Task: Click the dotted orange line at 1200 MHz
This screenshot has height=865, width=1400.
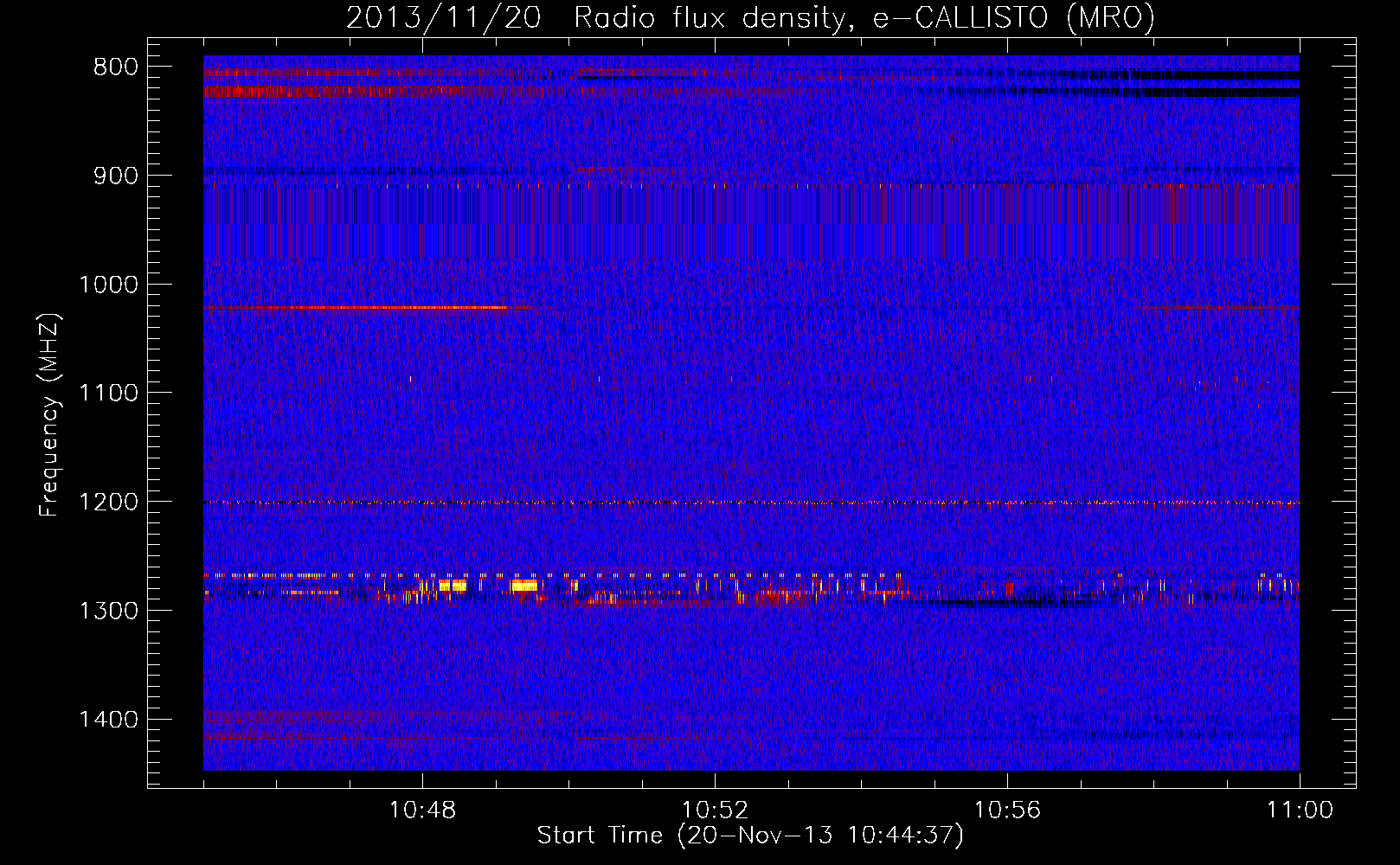Action: coord(751,503)
